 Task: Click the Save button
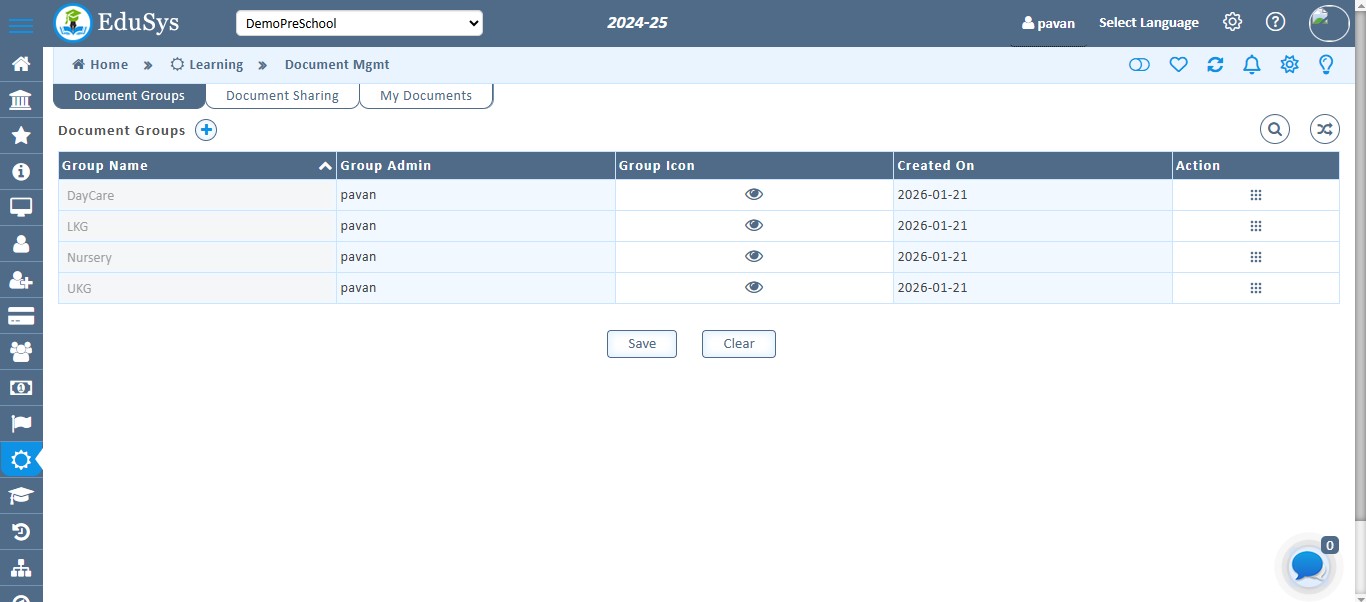coord(642,344)
